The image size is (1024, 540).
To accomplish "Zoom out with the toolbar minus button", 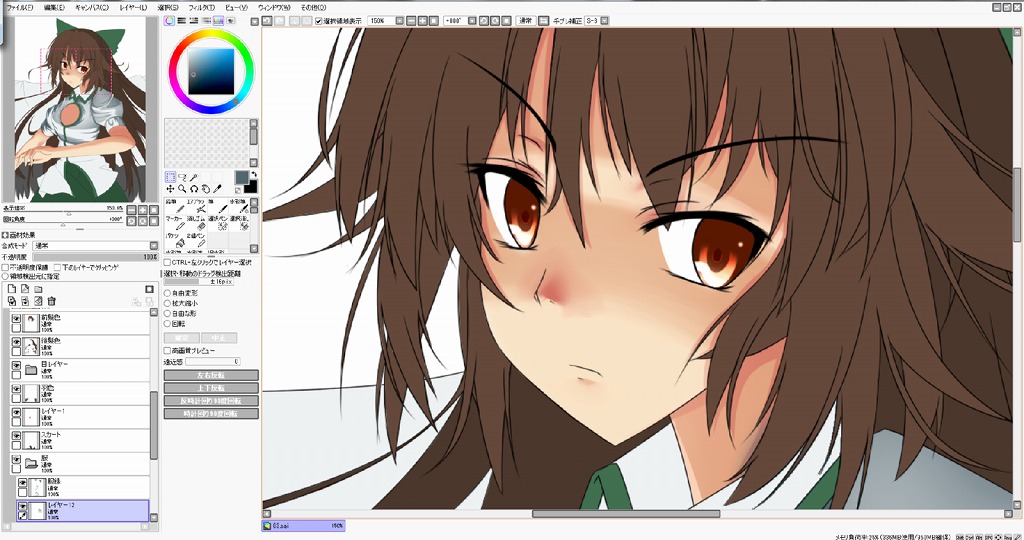I will pyautogui.click(x=411, y=21).
